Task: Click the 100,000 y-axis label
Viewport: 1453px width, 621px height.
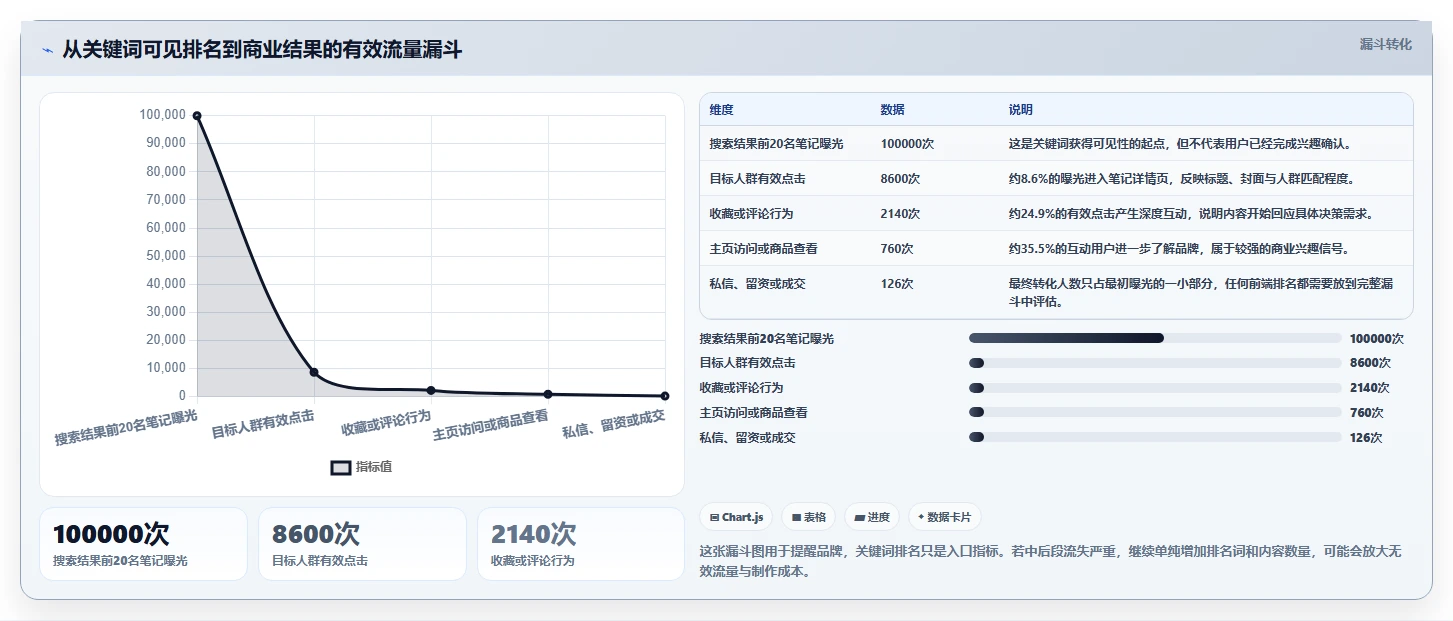Action: pyautogui.click(x=161, y=115)
